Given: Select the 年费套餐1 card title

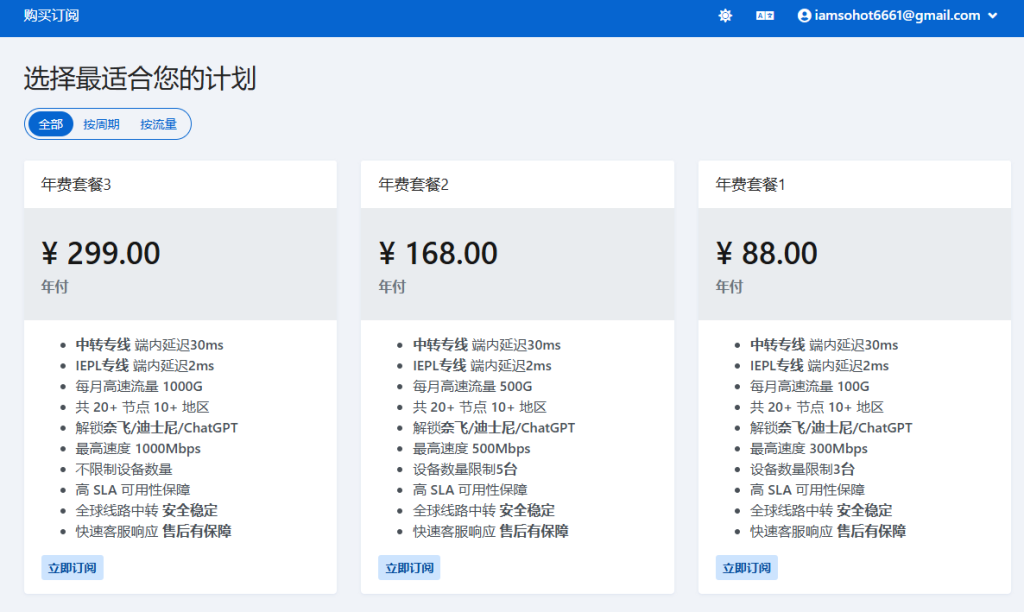Looking at the screenshot, I should coord(750,185).
